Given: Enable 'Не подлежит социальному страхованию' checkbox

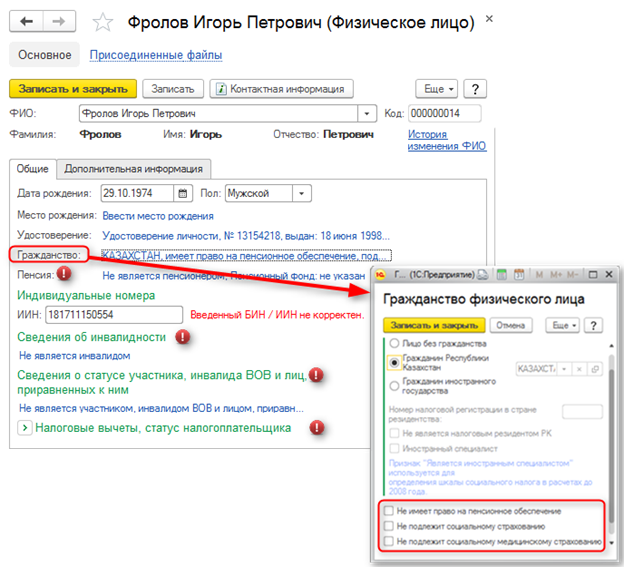Looking at the screenshot, I should (388, 526).
